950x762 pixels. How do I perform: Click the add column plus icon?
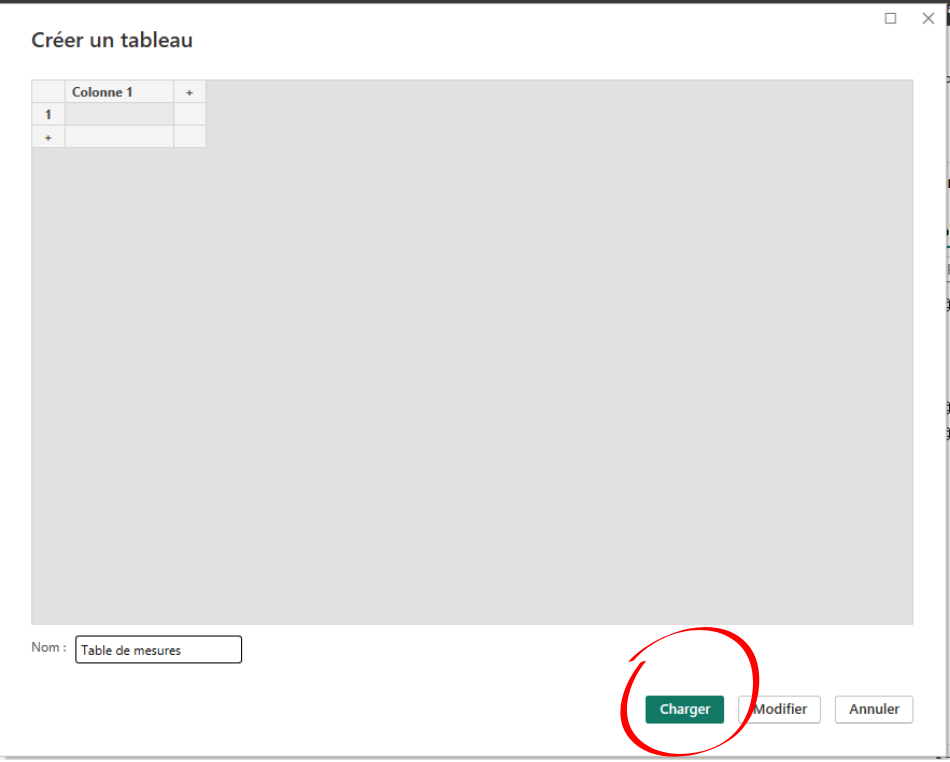[x=189, y=92]
